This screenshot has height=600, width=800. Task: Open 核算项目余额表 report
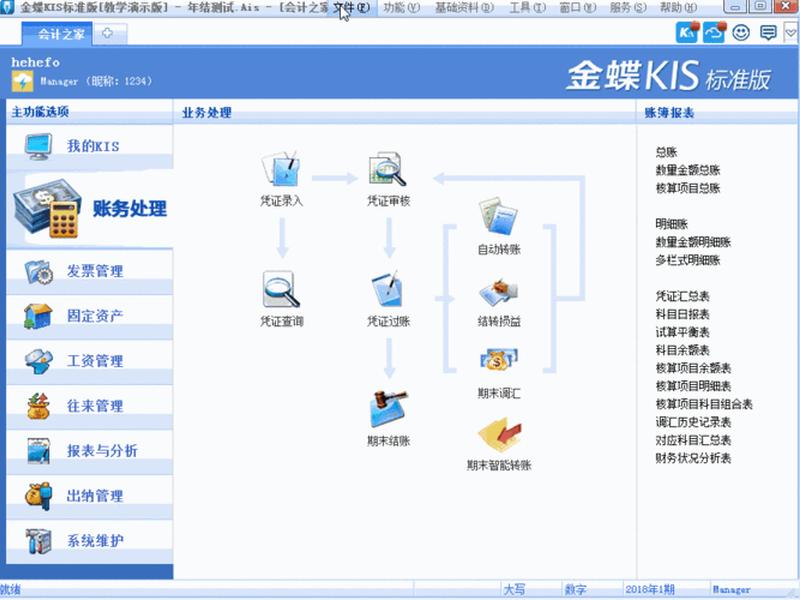click(x=693, y=368)
